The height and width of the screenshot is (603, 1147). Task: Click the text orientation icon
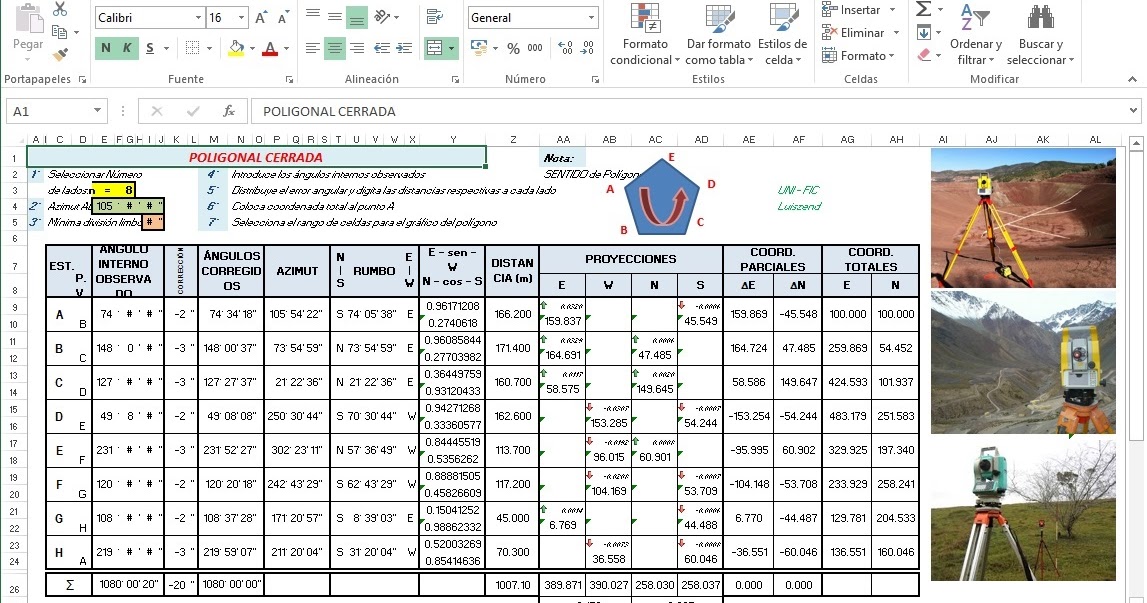(382, 16)
